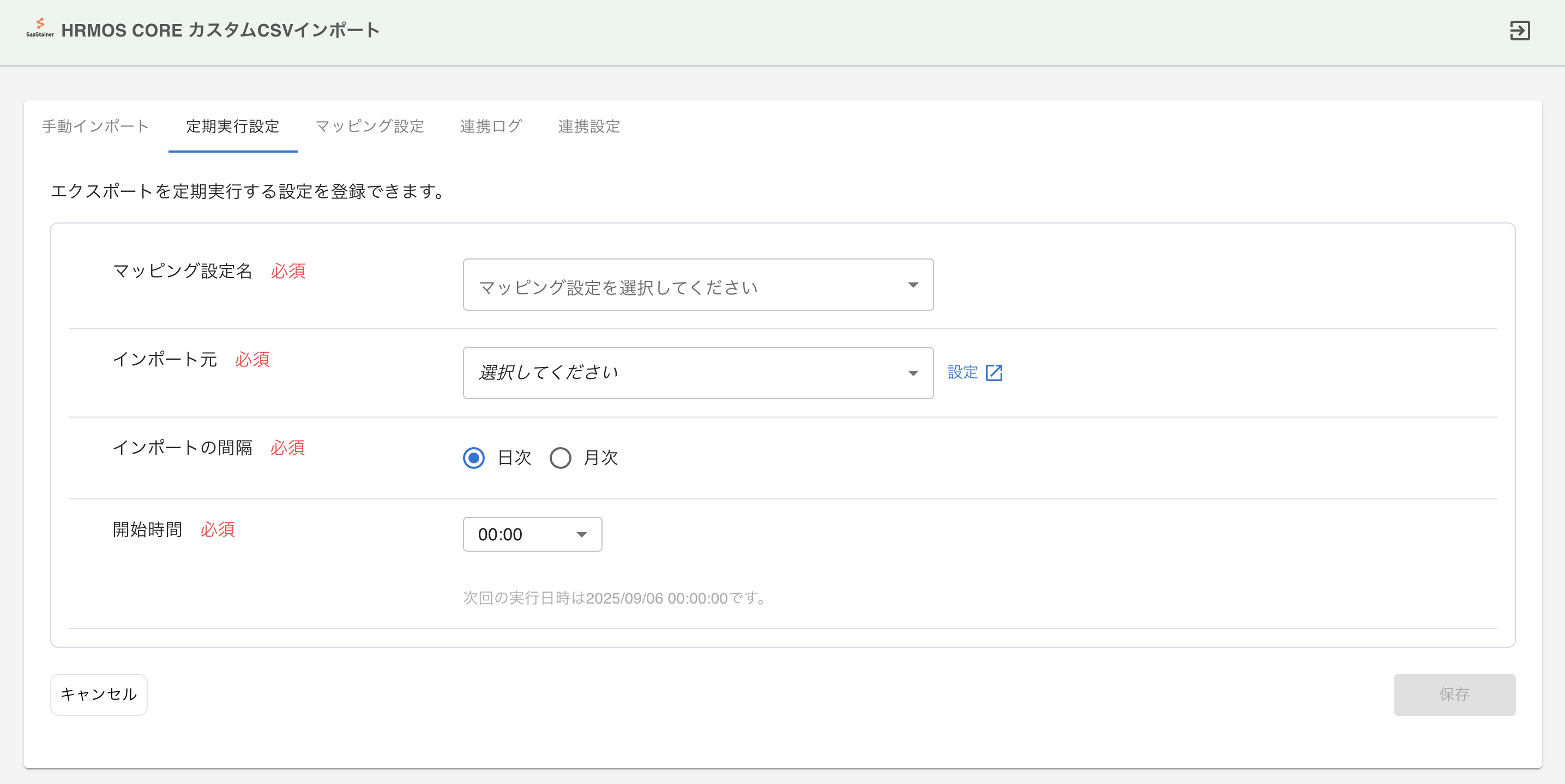Select the 日次 radio button

click(x=473, y=459)
